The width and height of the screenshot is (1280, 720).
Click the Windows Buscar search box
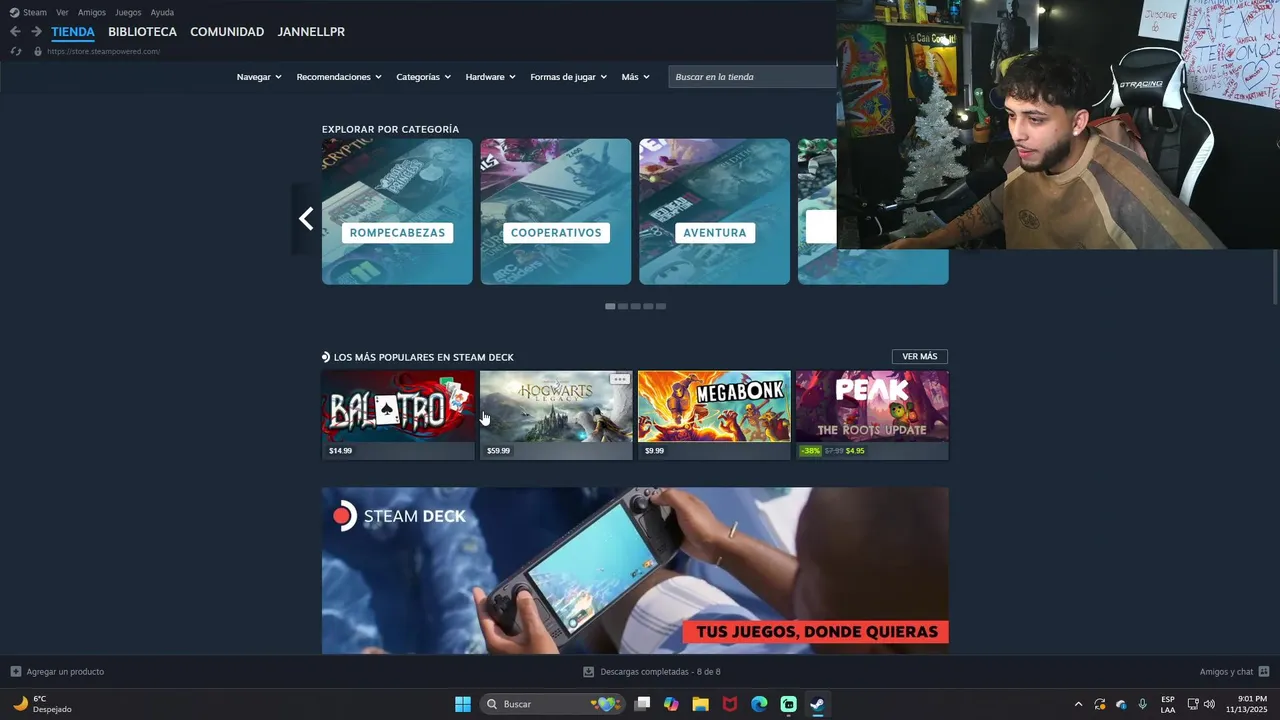554,704
